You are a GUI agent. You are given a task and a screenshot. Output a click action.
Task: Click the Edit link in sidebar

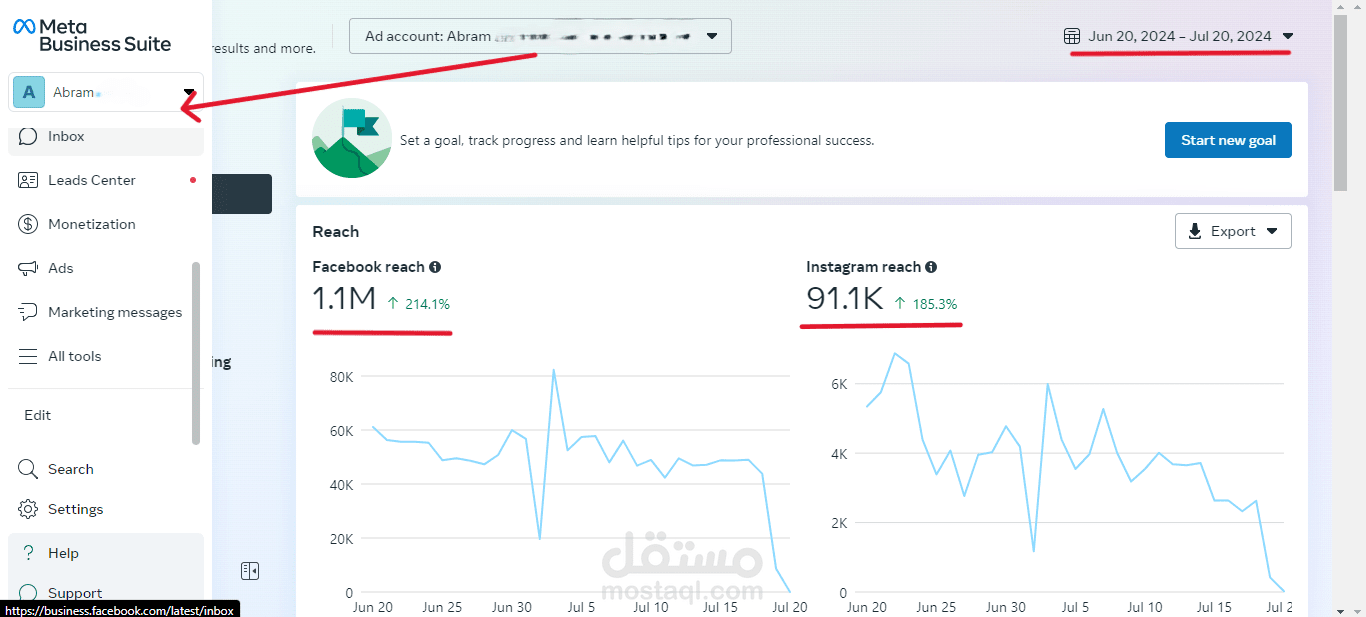coord(38,415)
